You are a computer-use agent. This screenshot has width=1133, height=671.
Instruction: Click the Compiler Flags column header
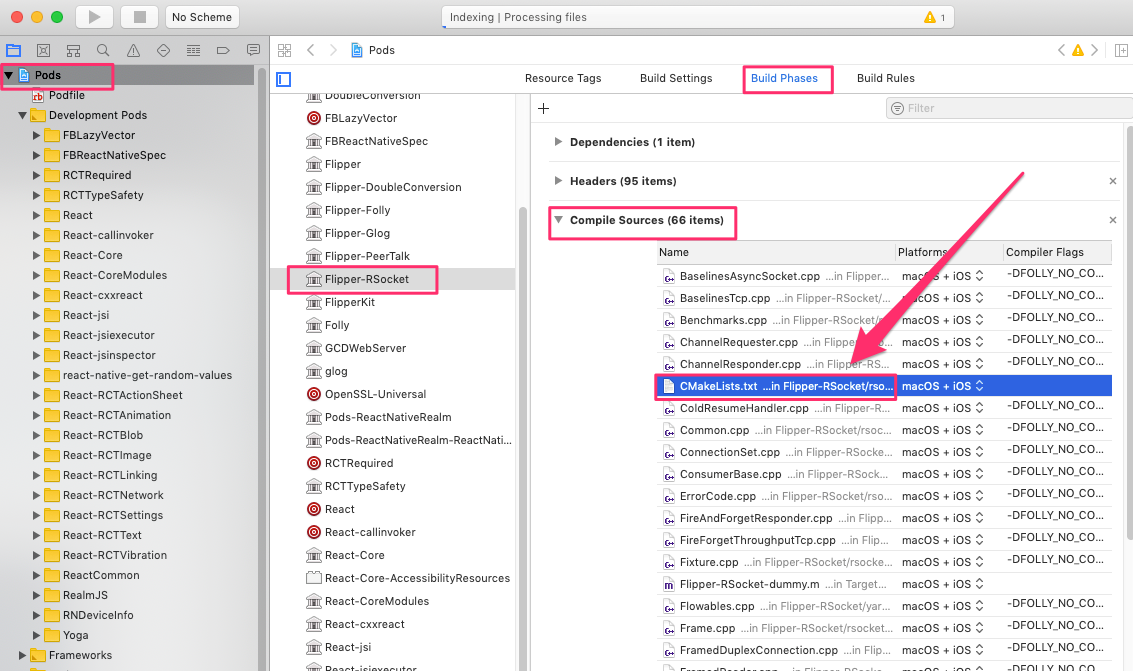tap(1057, 252)
